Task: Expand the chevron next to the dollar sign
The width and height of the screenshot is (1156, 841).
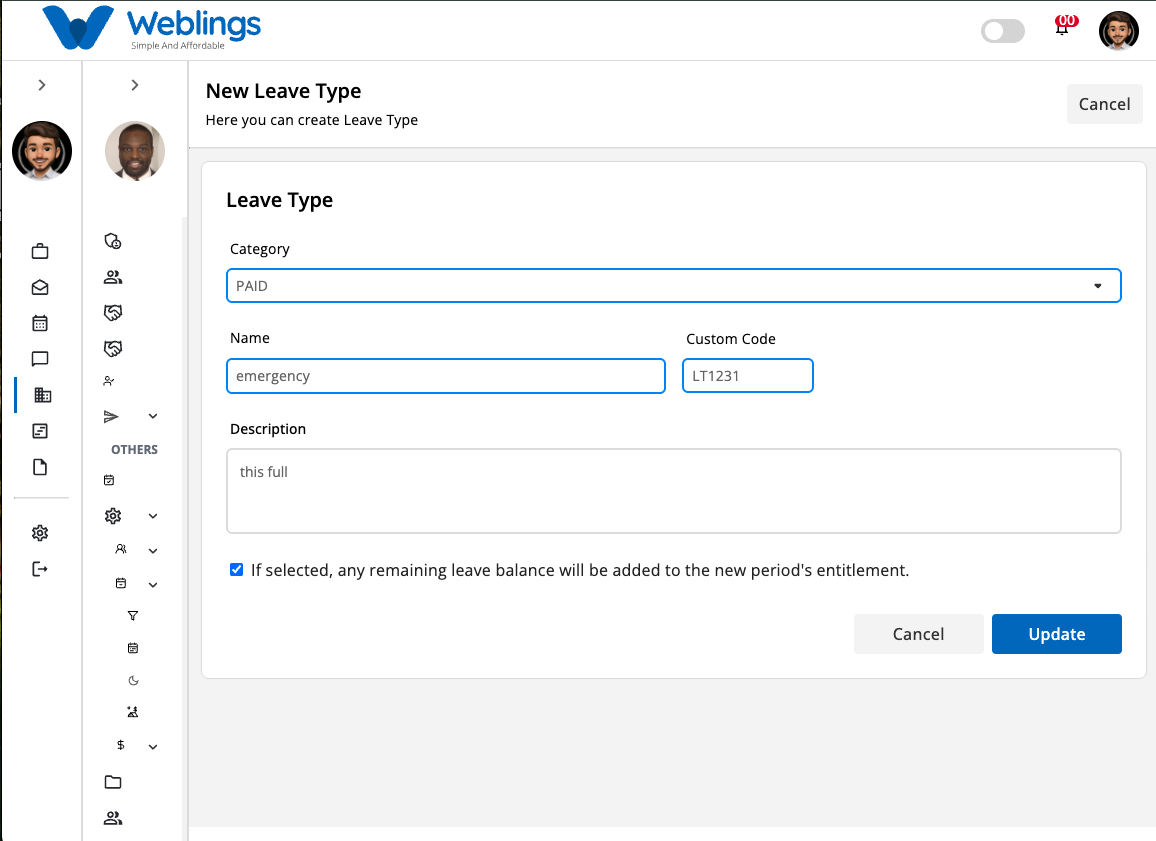Action: click(153, 747)
